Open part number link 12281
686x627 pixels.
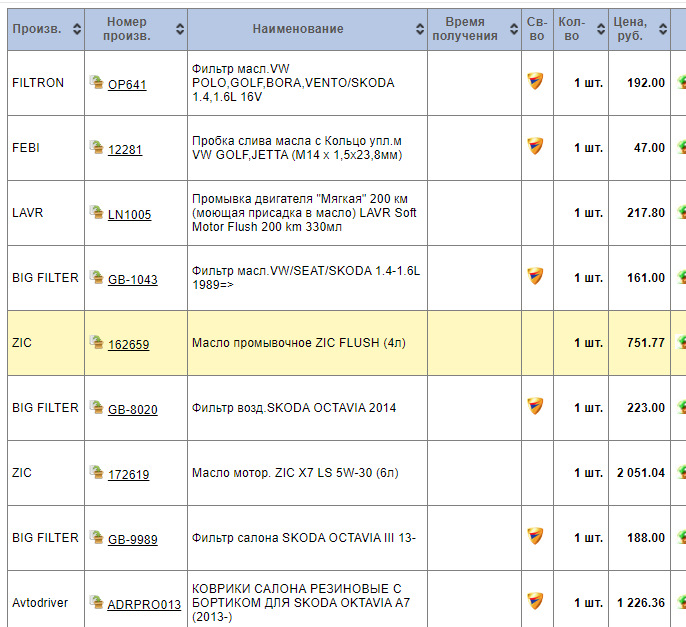coord(125,150)
